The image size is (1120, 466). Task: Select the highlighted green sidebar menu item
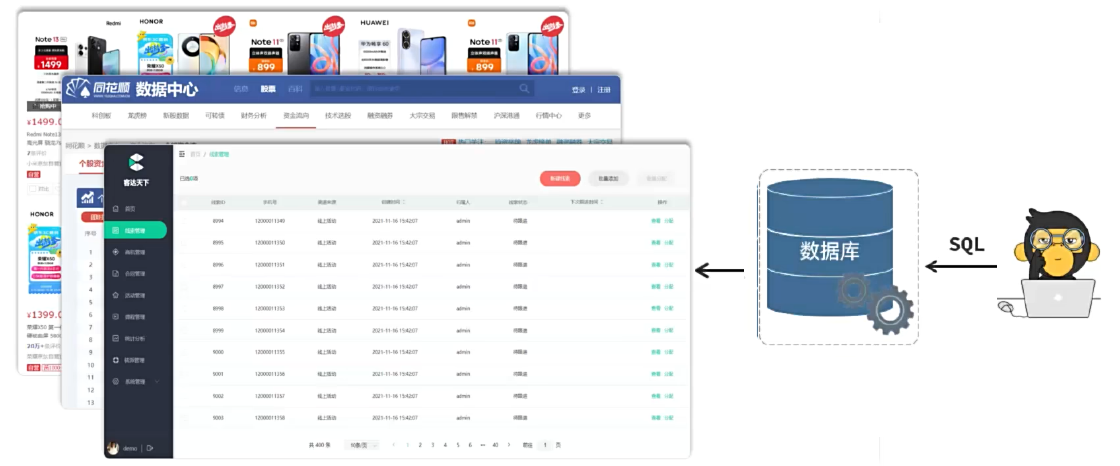[x=136, y=230]
